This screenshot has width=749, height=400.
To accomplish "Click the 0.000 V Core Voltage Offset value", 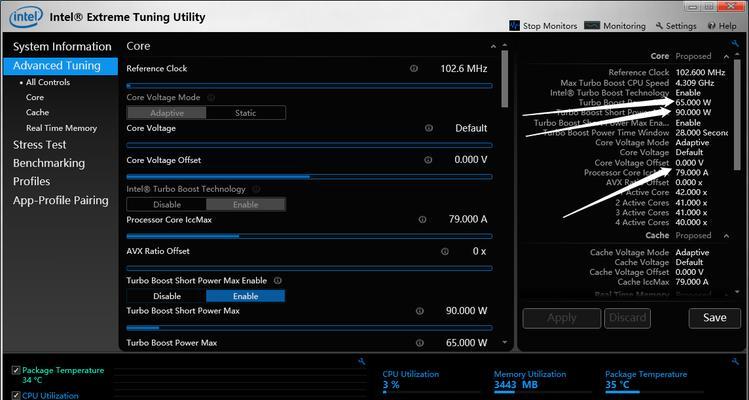I will (x=471, y=160).
